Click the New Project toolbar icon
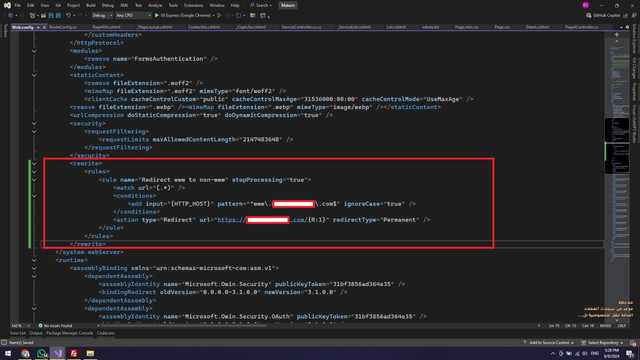This screenshot has width=640, height=360. pos(32,16)
